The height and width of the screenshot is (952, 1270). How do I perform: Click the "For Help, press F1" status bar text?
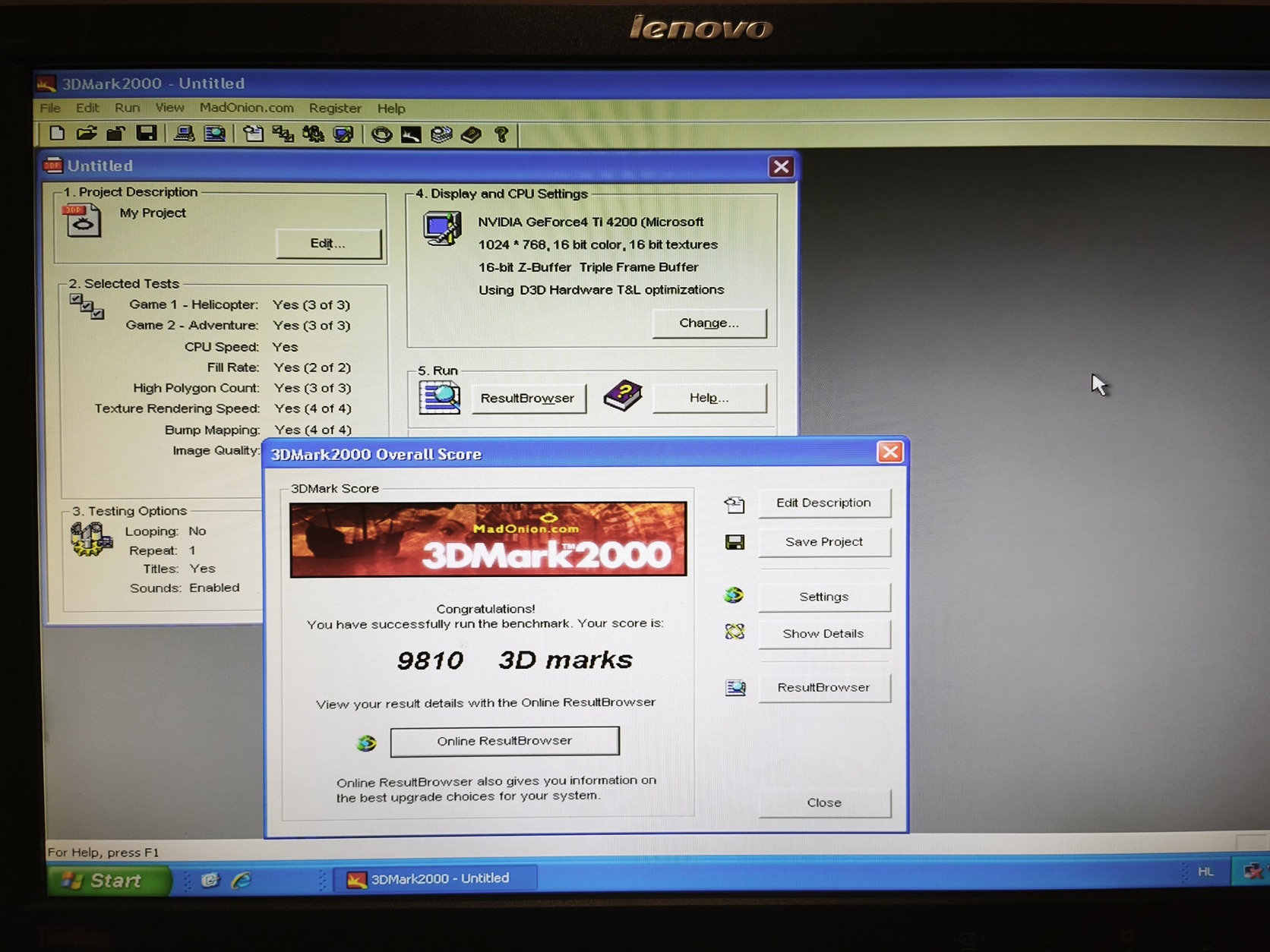click(103, 853)
